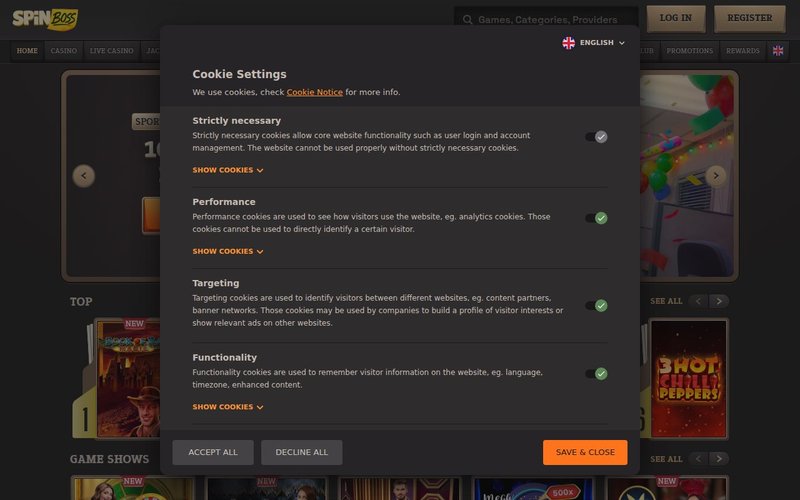
Task: Click the TOP row next arrow
Action: [719, 301]
